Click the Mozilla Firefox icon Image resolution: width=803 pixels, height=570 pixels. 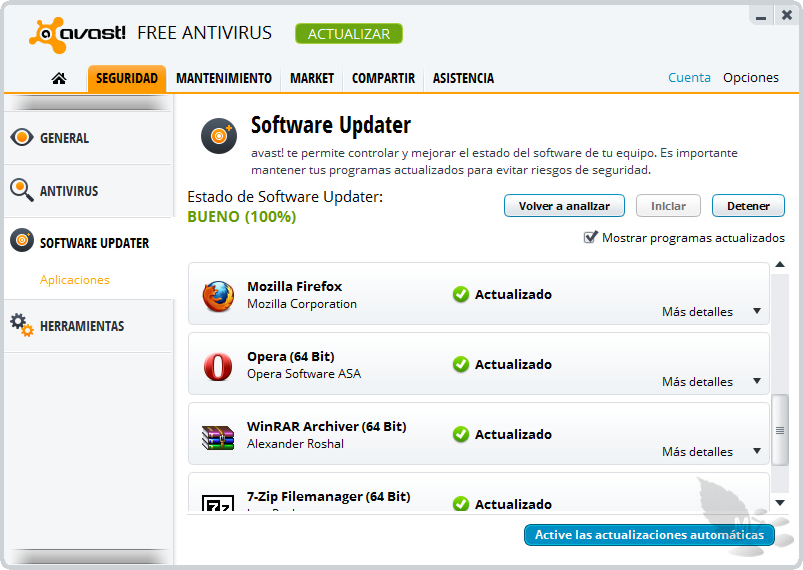218,296
